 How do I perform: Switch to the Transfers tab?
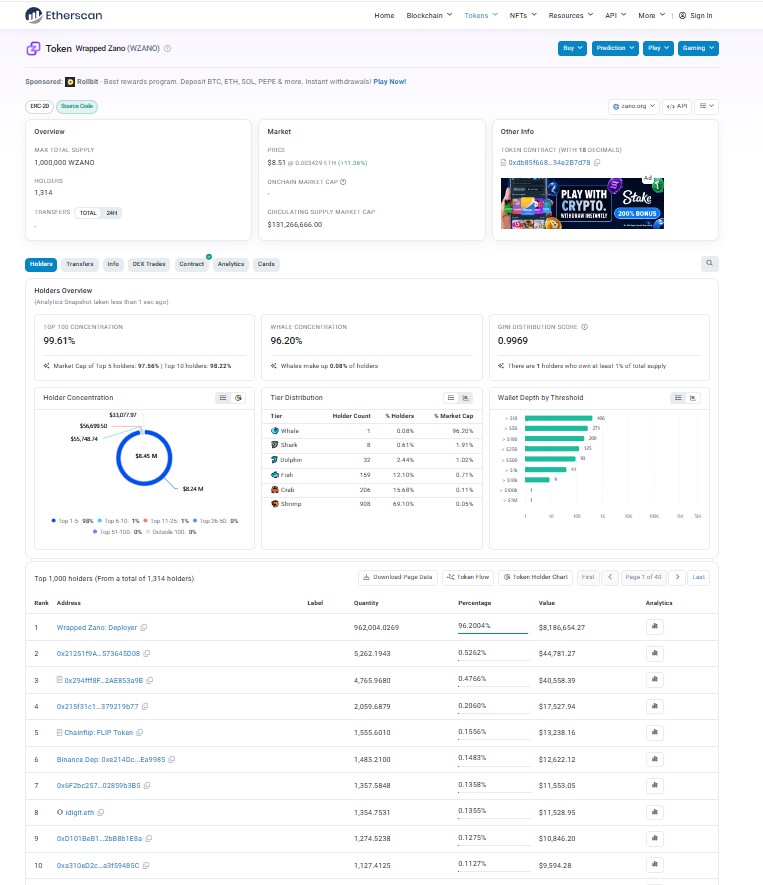[x=80, y=264]
